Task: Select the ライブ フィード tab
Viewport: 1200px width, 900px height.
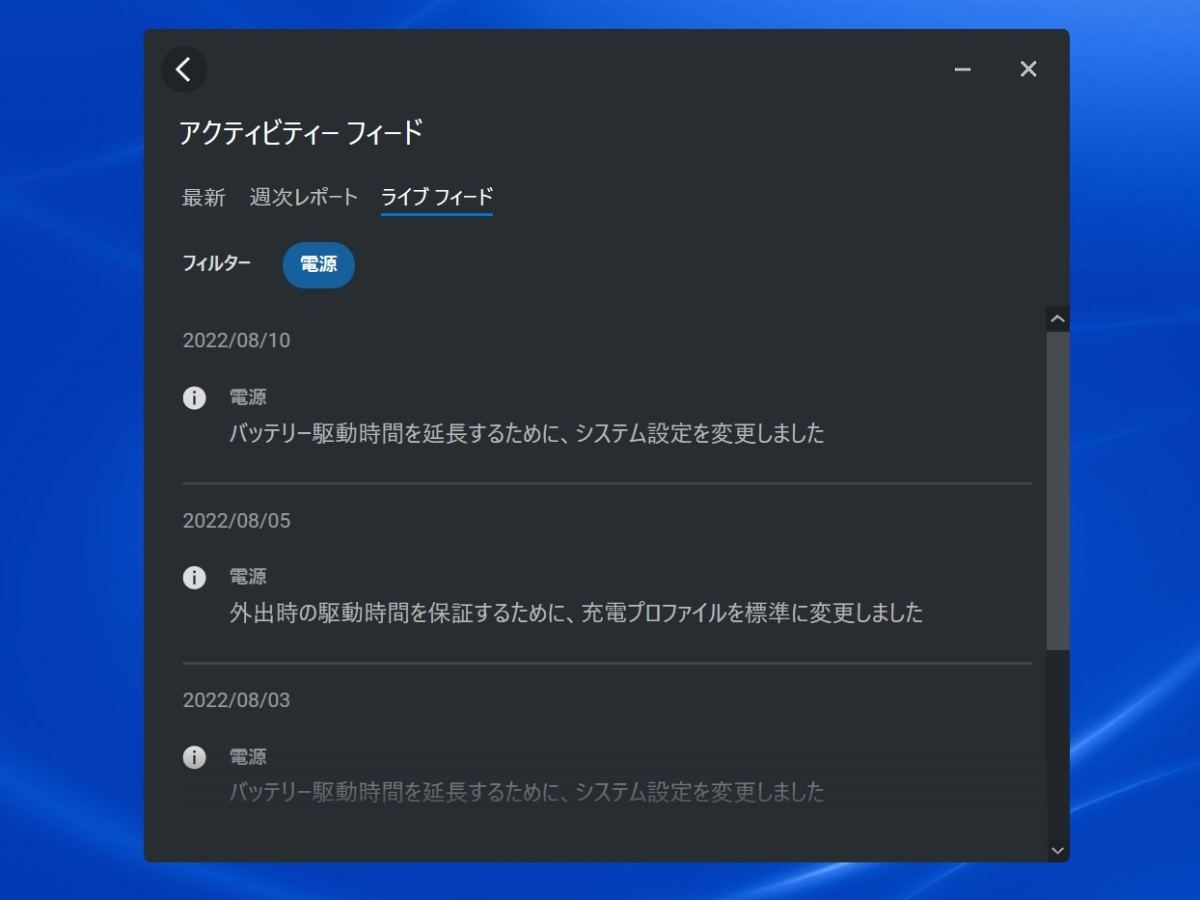Action: (x=437, y=197)
